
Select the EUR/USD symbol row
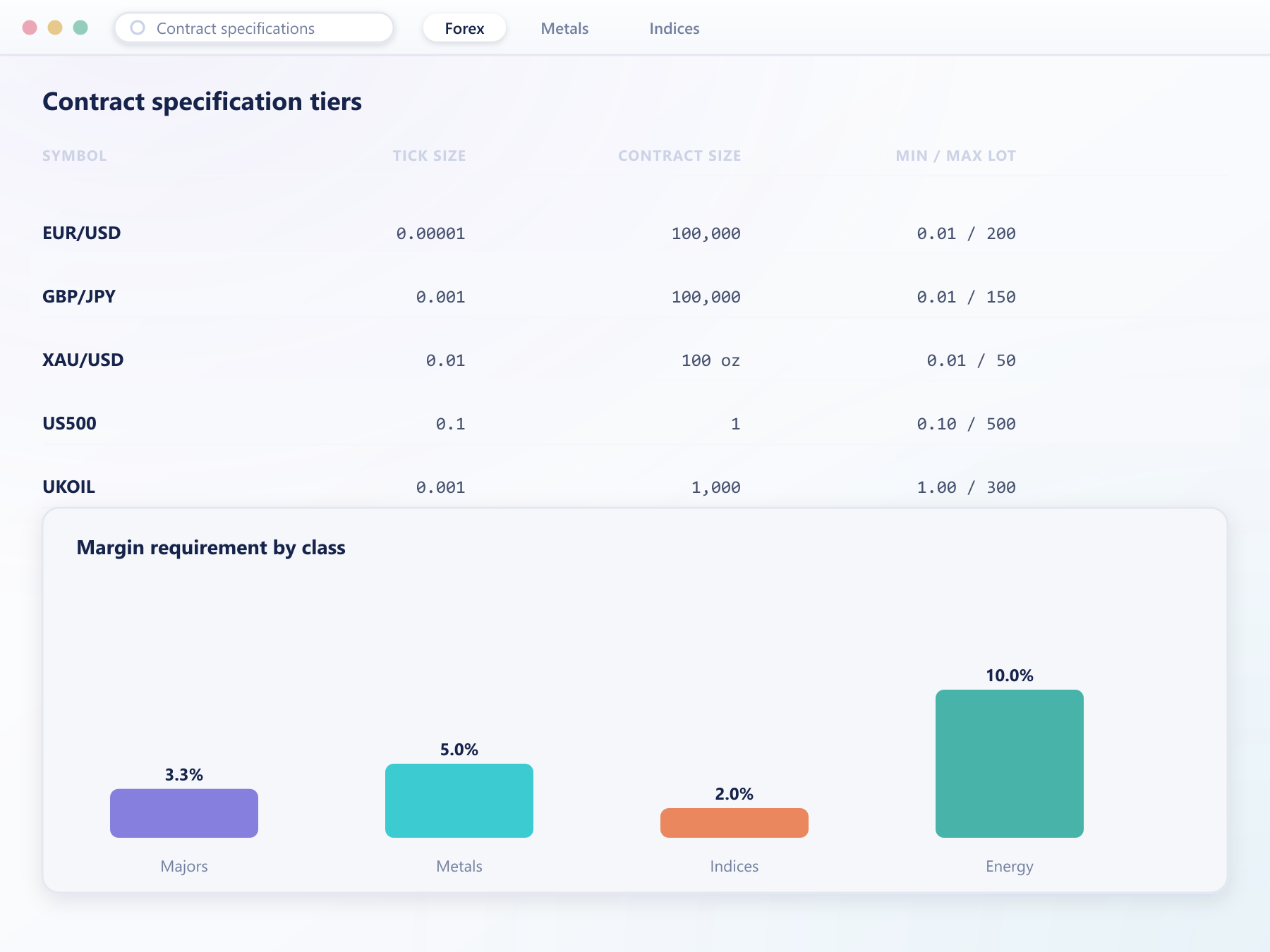pos(635,233)
